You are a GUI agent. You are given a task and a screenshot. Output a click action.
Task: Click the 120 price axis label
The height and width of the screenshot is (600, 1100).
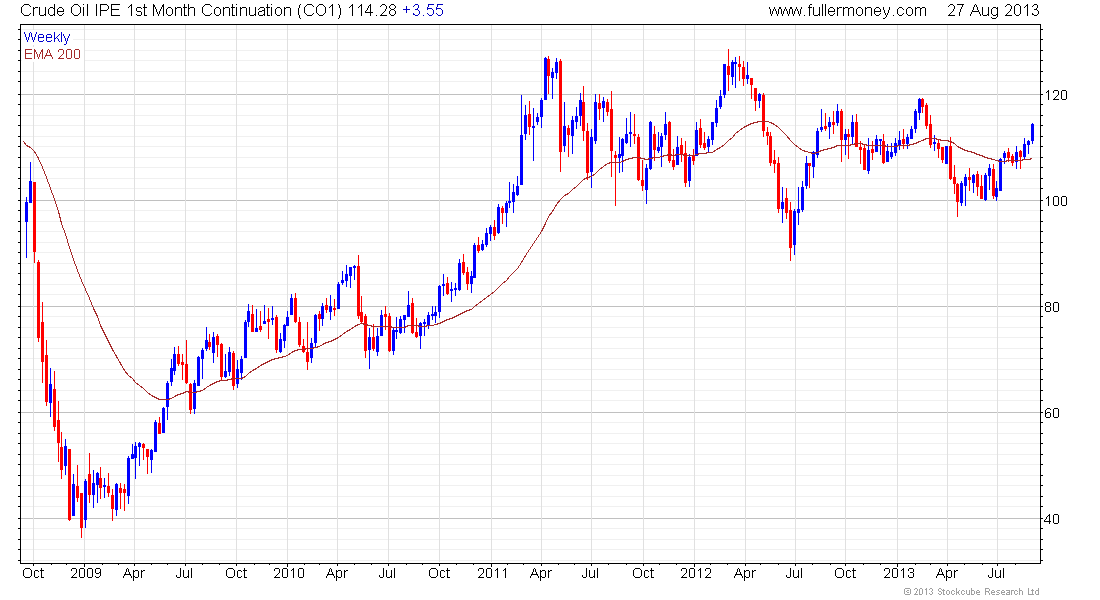(1056, 95)
